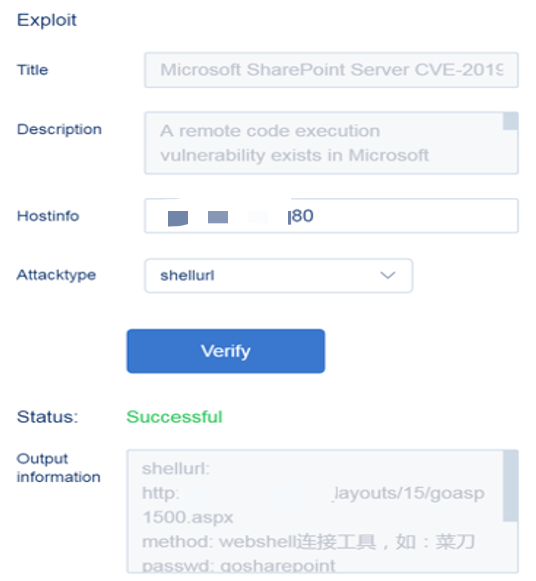Click the Title label
Screen dimensions: 536x581
click(32, 70)
